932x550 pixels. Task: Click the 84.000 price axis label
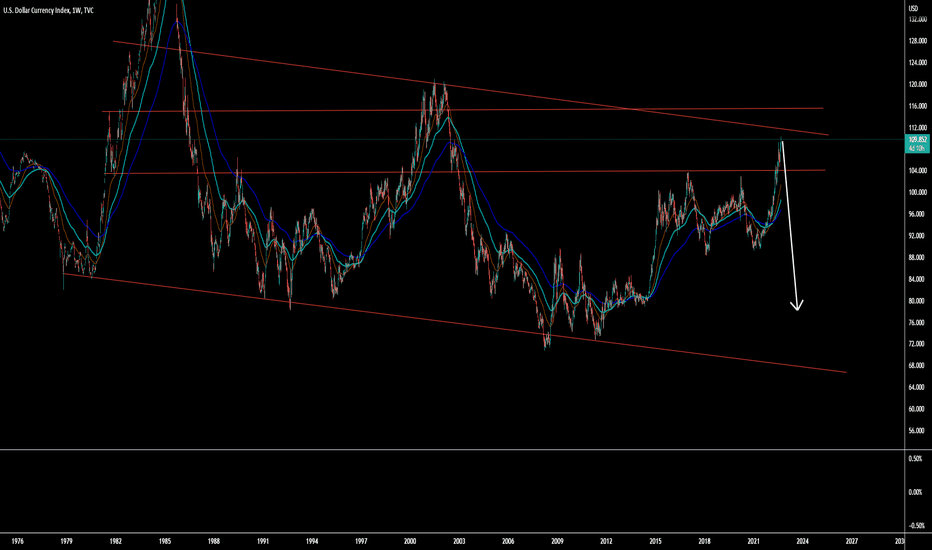click(x=916, y=279)
